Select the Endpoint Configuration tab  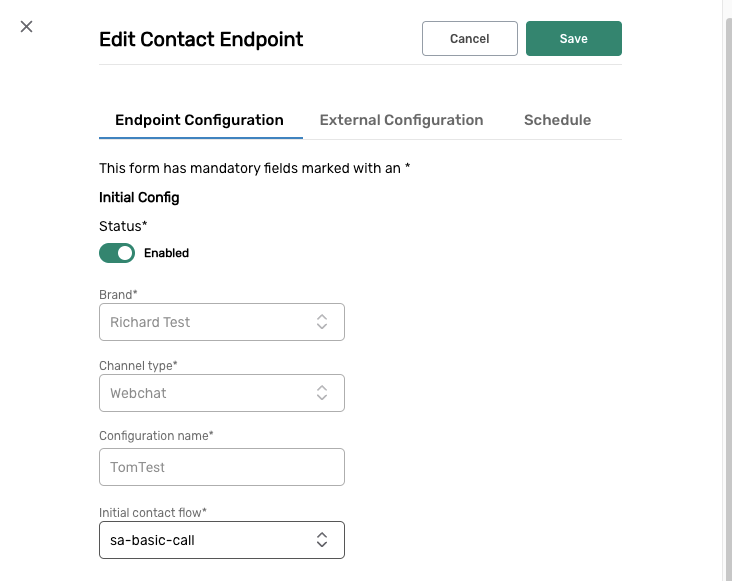(199, 120)
